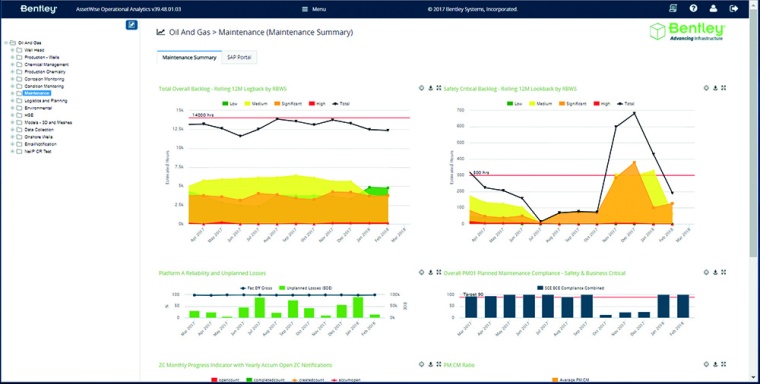The width and height of the screenshot is (760, 384).
Task: Download the Total Overall Backlog chart
Action: 430,88
